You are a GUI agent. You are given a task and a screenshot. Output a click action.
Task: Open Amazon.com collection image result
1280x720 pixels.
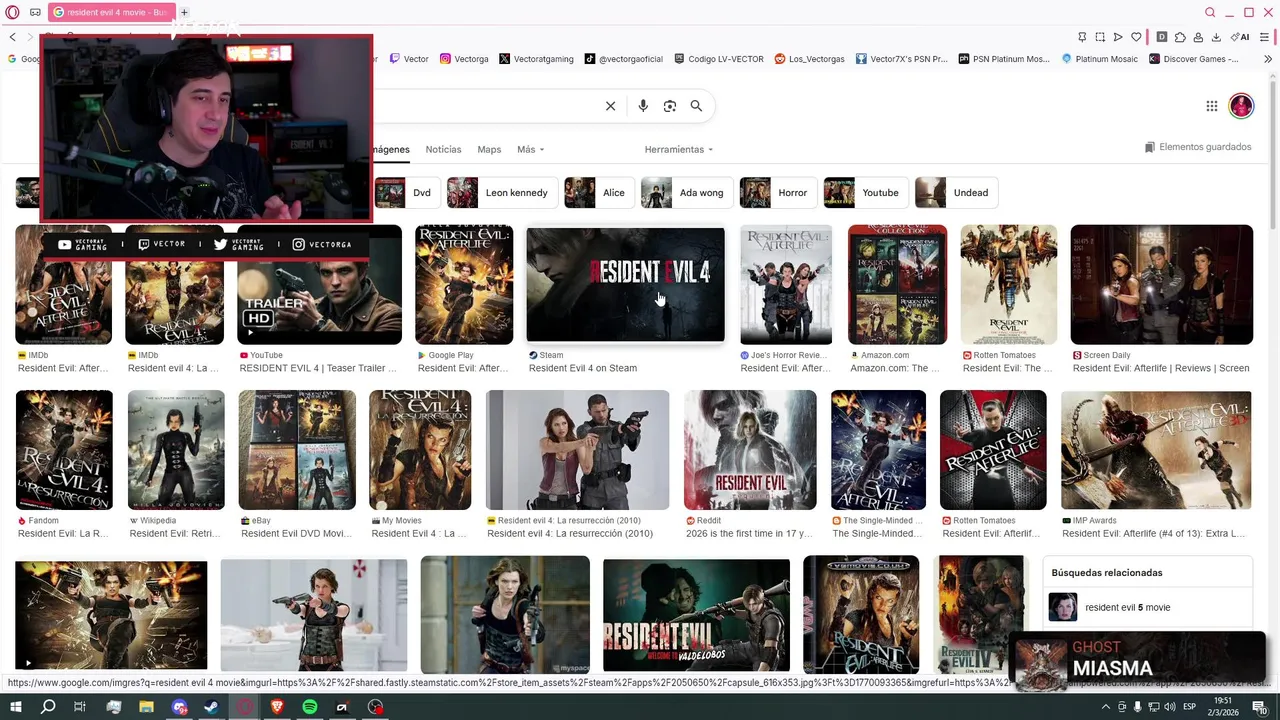(x=897, y=285)
